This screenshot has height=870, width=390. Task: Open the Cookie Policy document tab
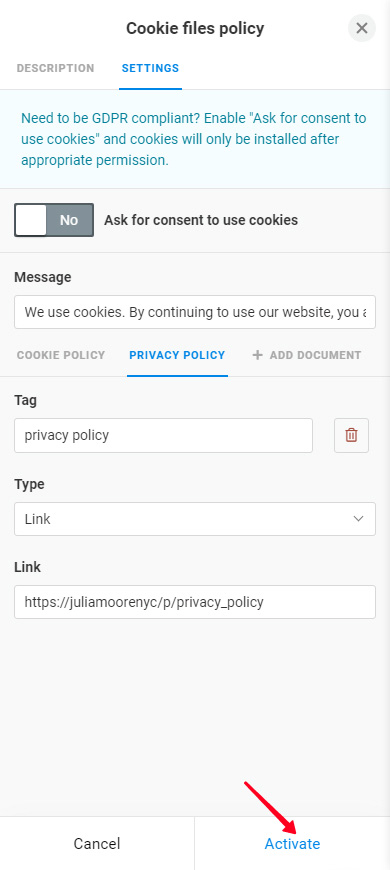(x=61, y=355)
